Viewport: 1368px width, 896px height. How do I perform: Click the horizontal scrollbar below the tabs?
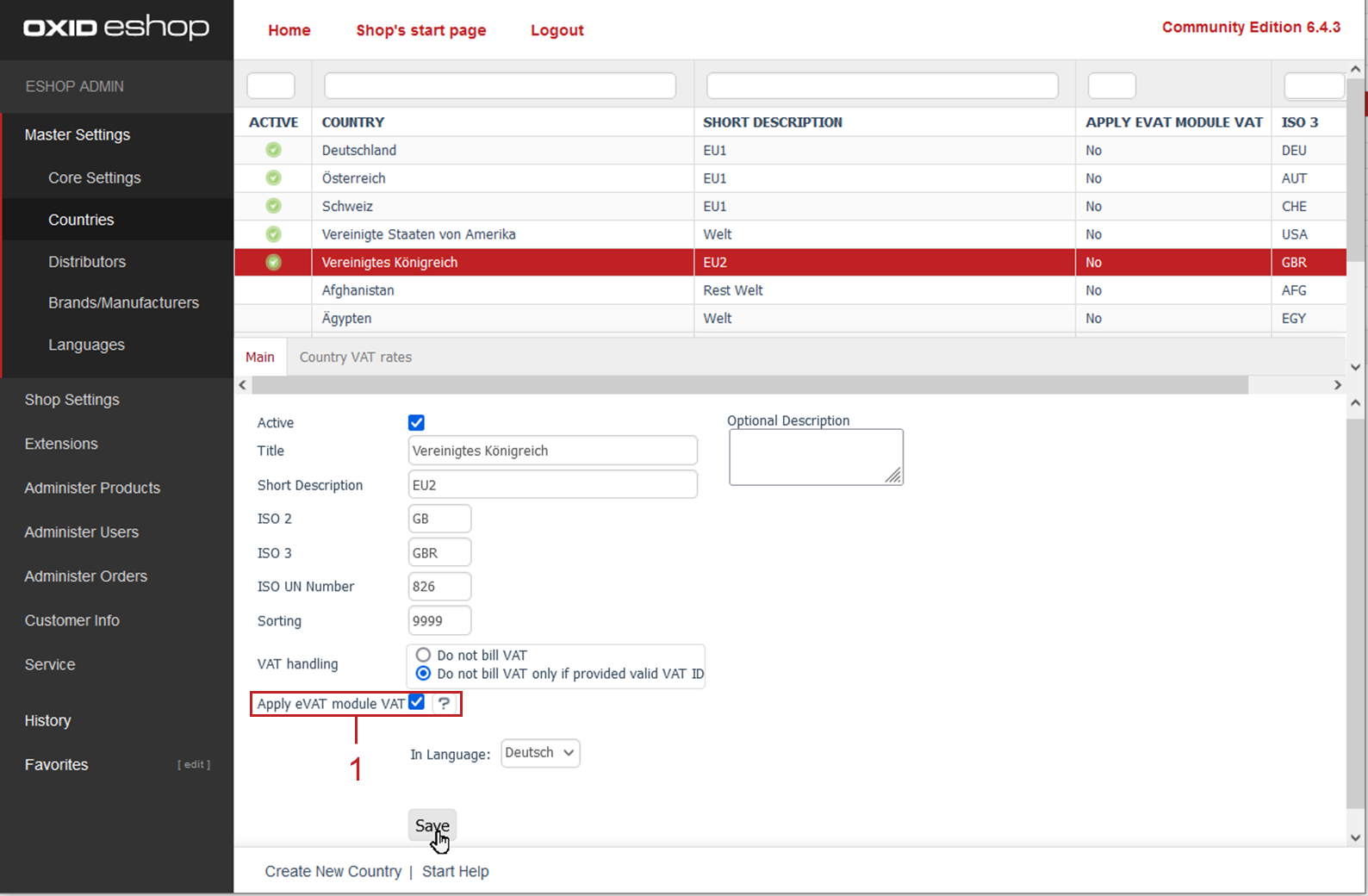(x=748, y=385)
